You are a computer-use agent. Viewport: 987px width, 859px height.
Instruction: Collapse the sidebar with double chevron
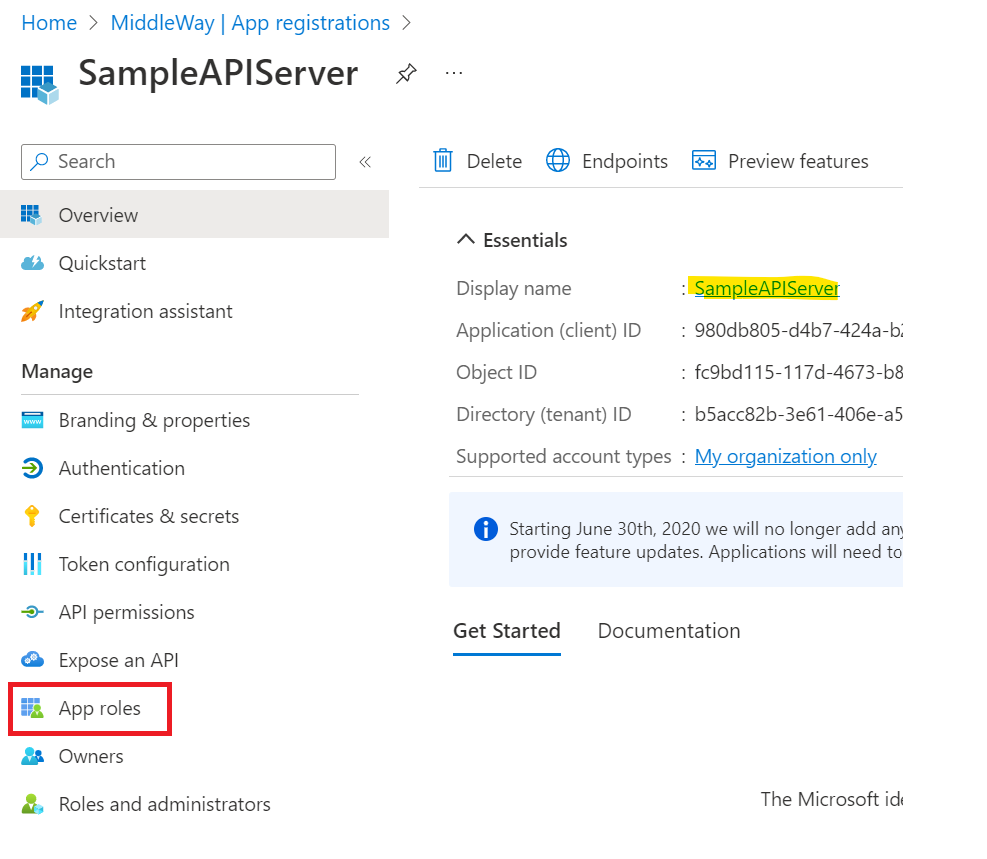coord(365,162)
